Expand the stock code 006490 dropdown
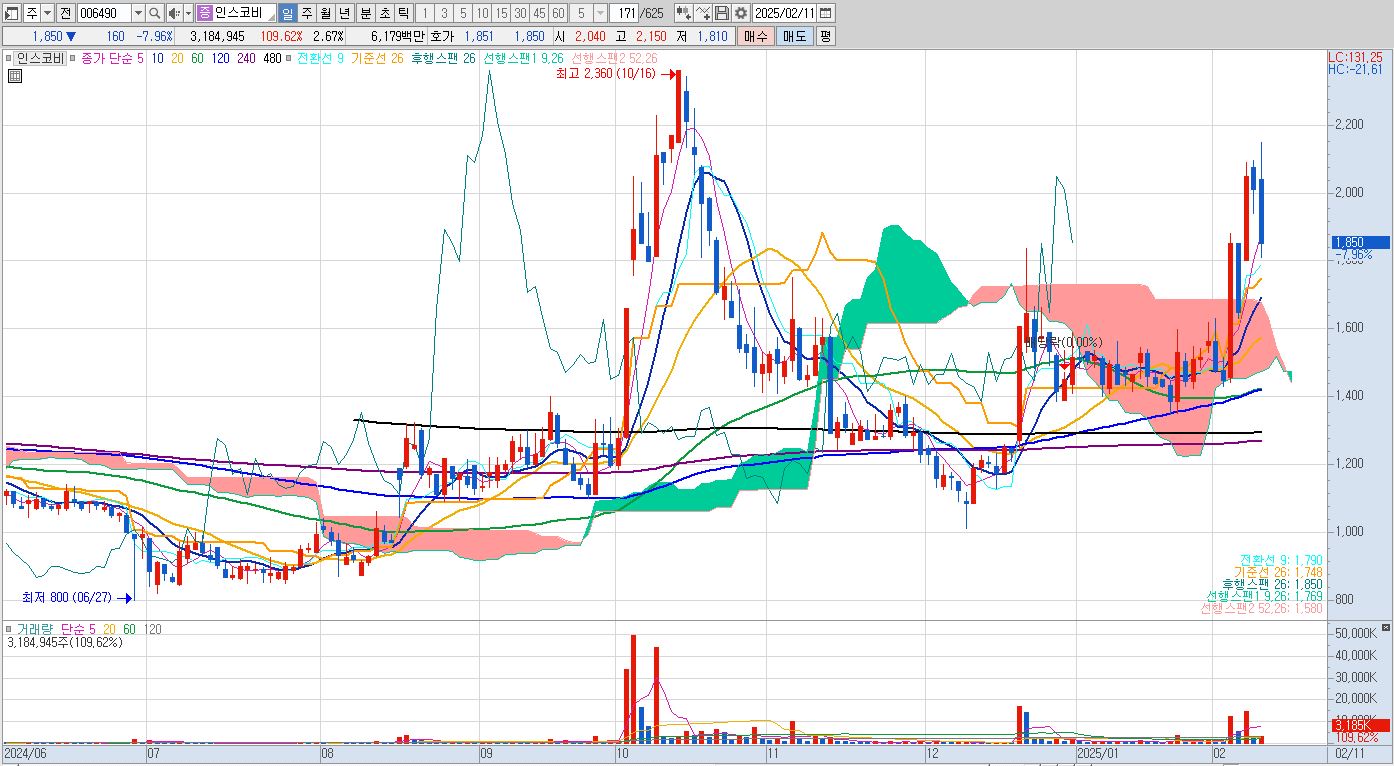 click(x=138, y=13)
